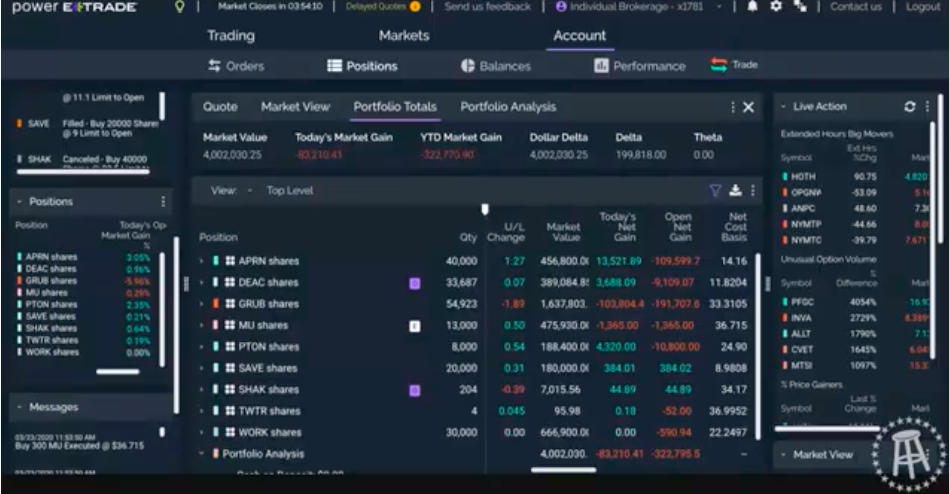
Task: Click the purple badge on DEAC row
Action: (415, 283)
